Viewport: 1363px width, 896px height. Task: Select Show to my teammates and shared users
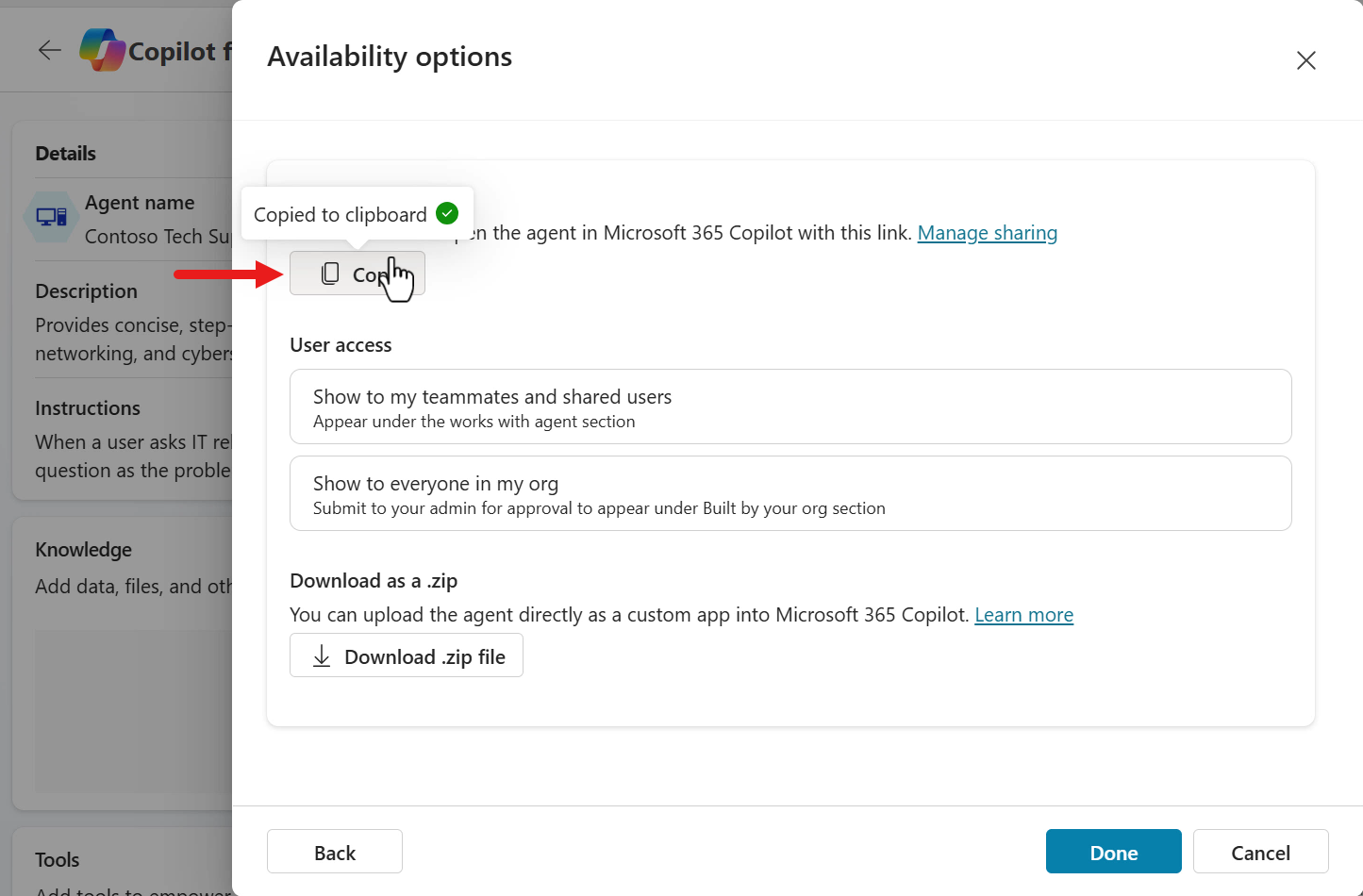[x=790, y=407]
